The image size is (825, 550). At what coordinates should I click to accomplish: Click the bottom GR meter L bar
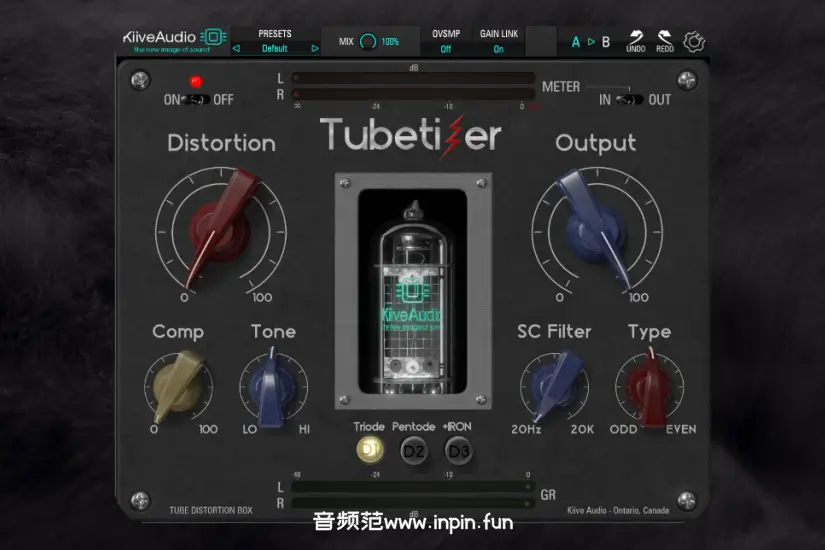click(413, 487)
